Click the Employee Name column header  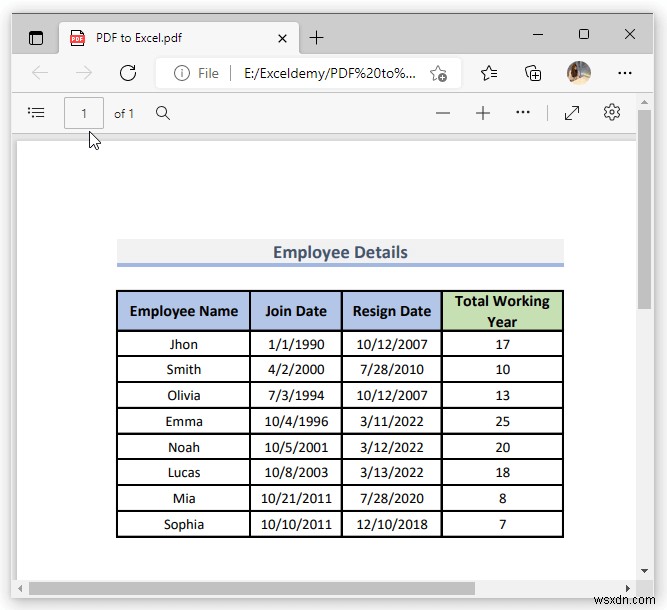[x=184, y=311]
